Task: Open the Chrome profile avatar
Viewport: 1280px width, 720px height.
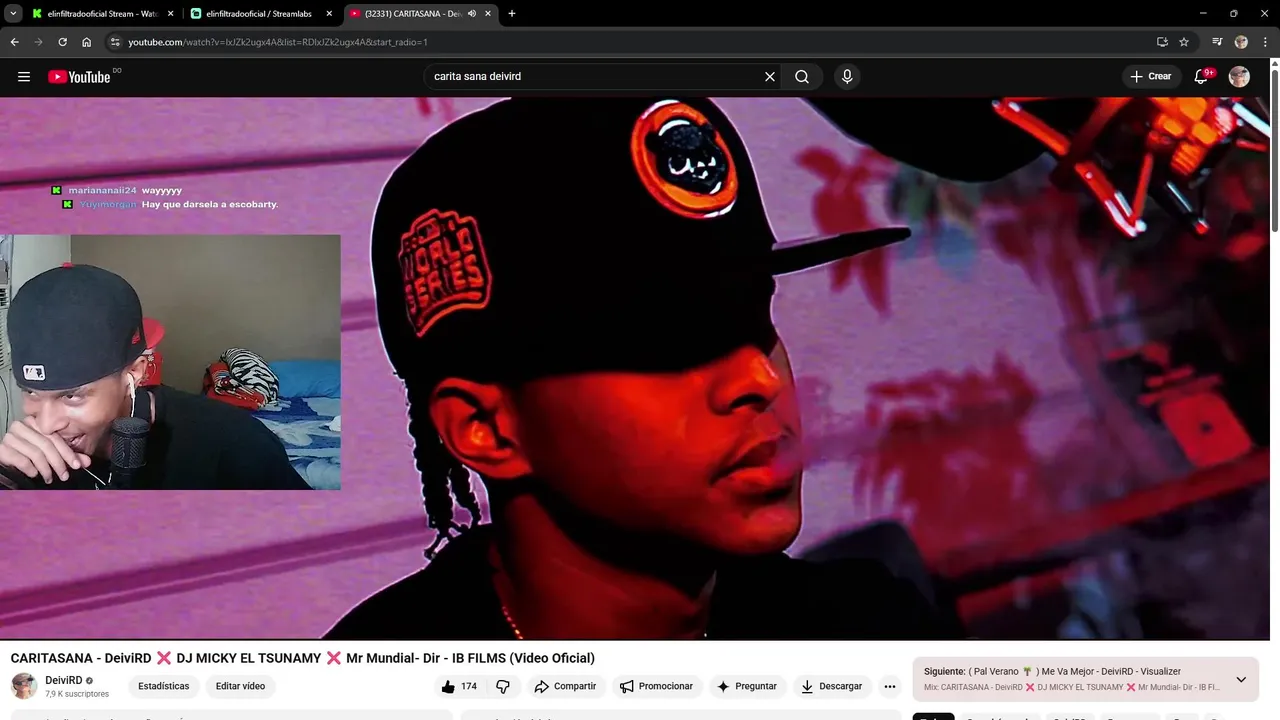Action: pos(1241,42)
